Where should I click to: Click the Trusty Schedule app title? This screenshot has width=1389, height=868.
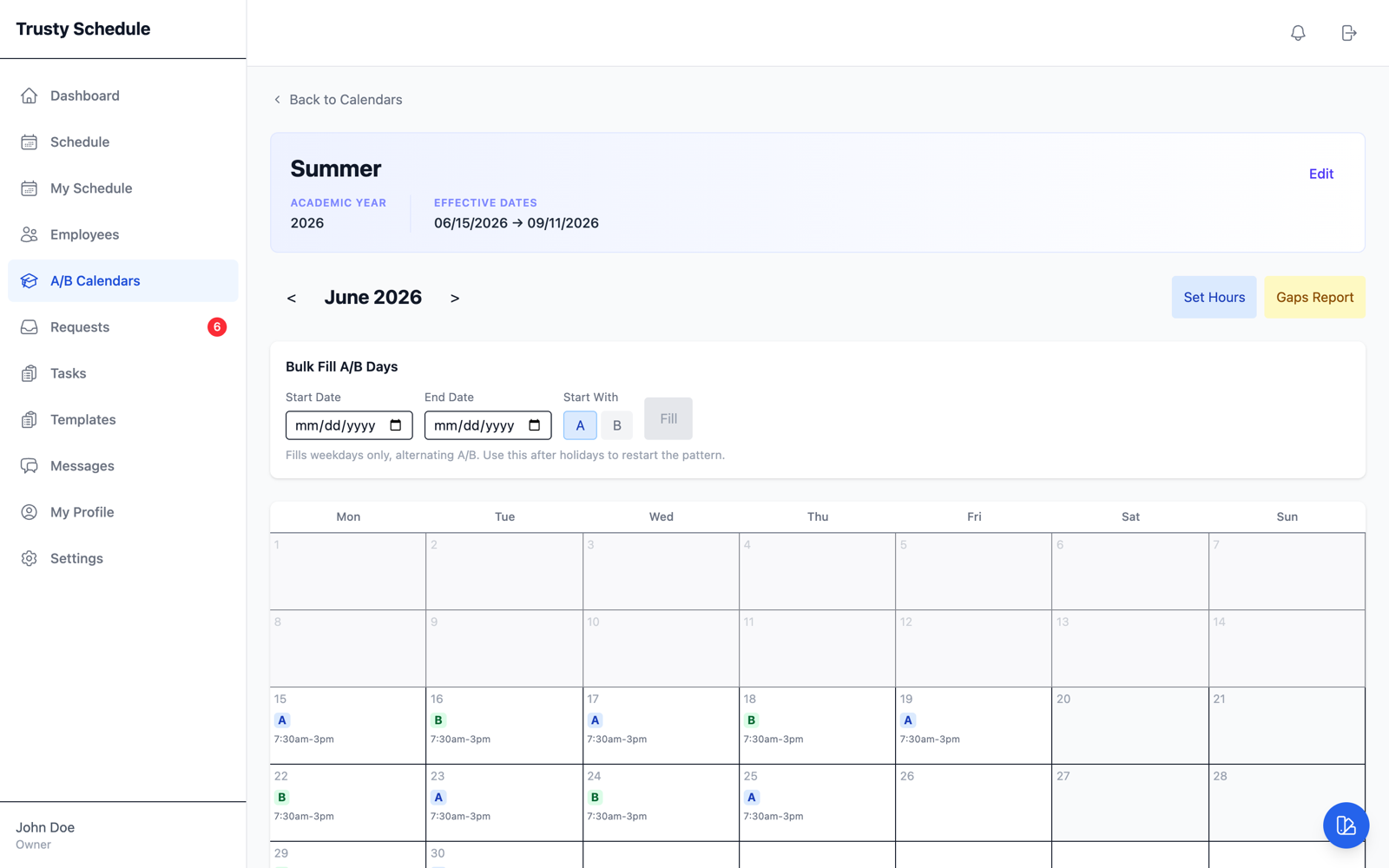pyautogui.click(x=83, y=29)
